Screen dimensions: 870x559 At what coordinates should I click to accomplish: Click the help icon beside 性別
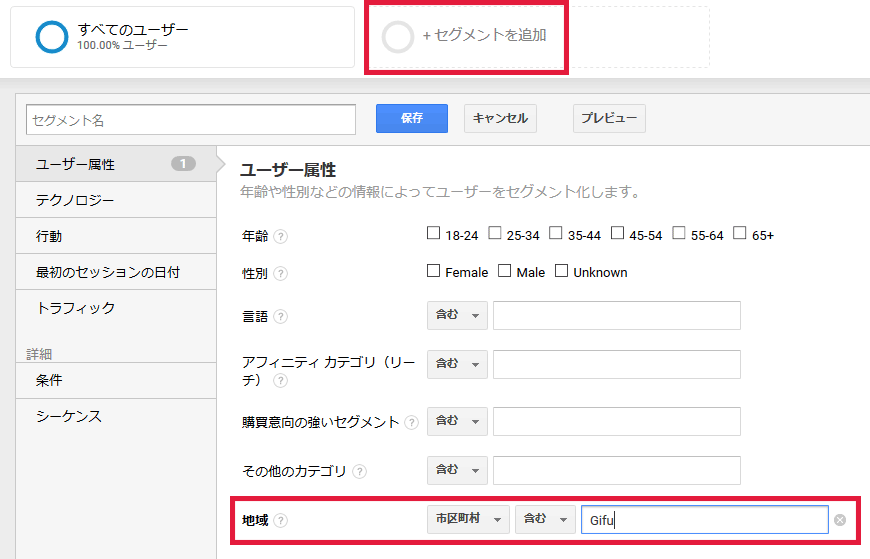click(x=281, y=274)
